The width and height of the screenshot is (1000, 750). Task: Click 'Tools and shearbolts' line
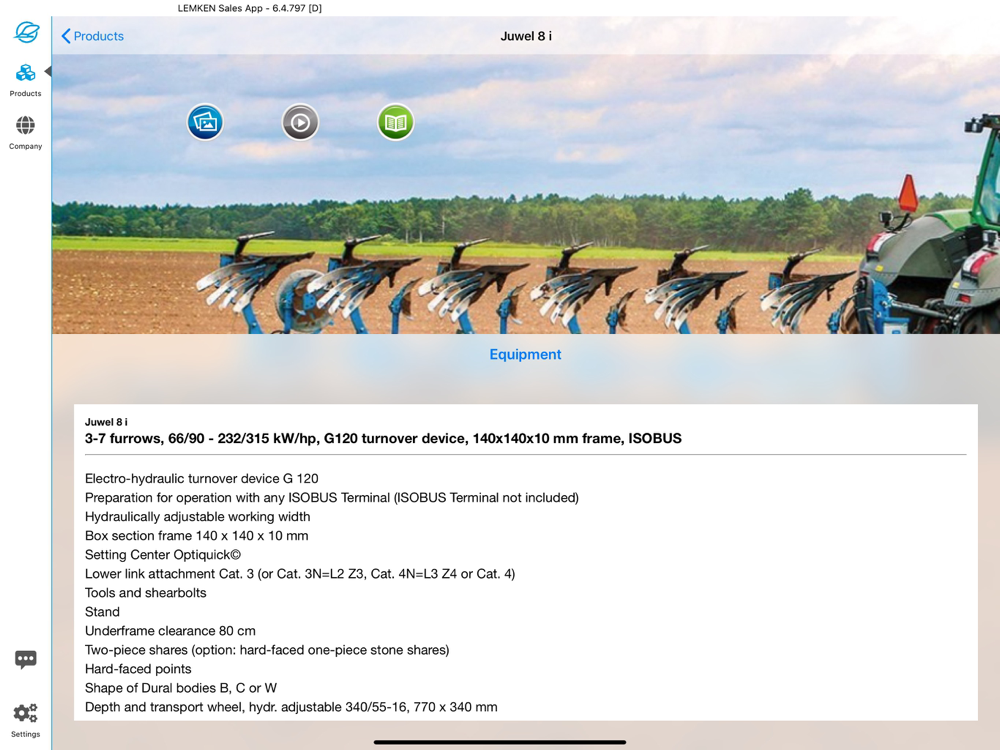(x=145, y=593)
